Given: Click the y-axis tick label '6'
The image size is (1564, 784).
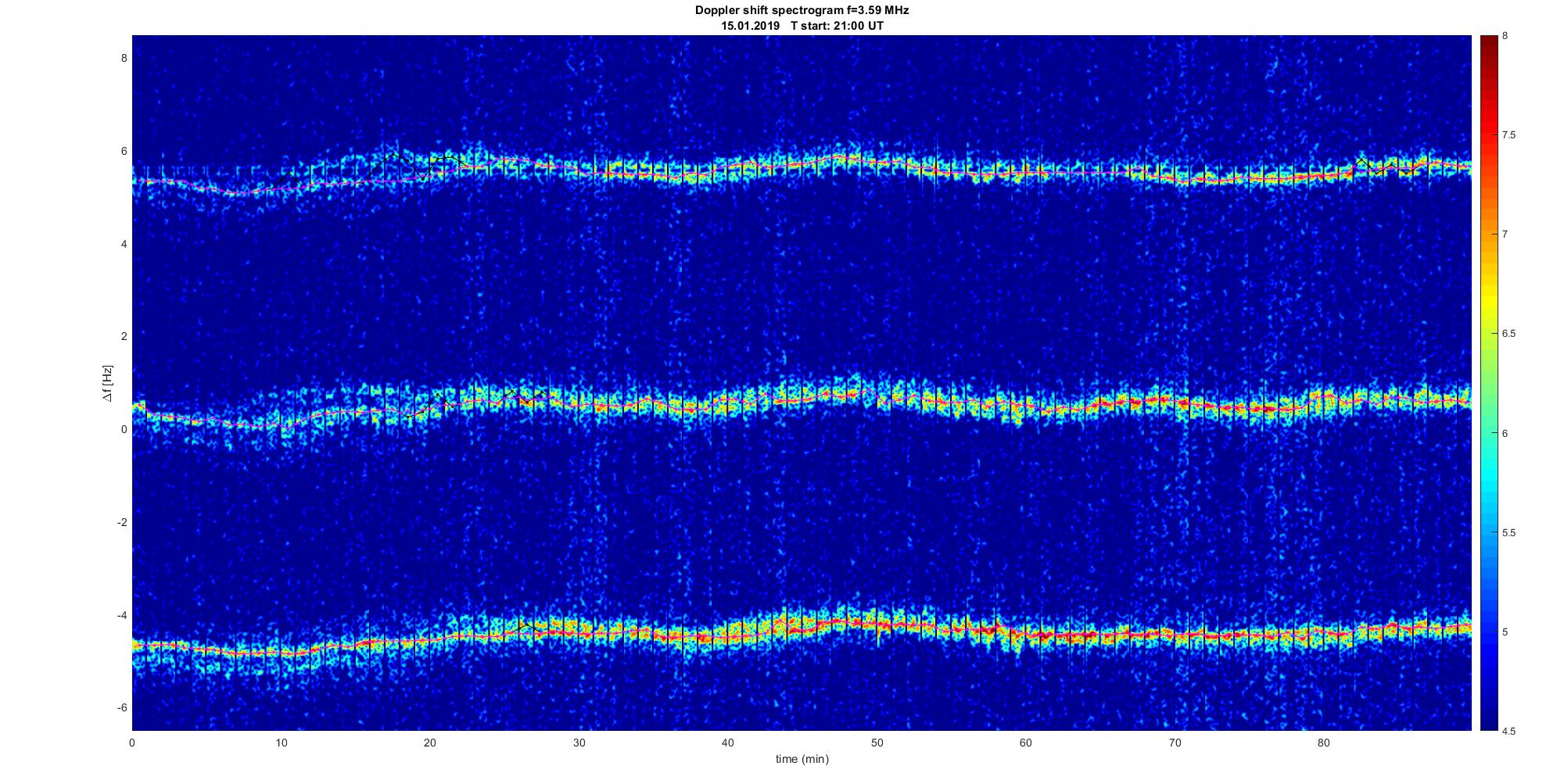Looking at the screenshot, I should point(124,151).
